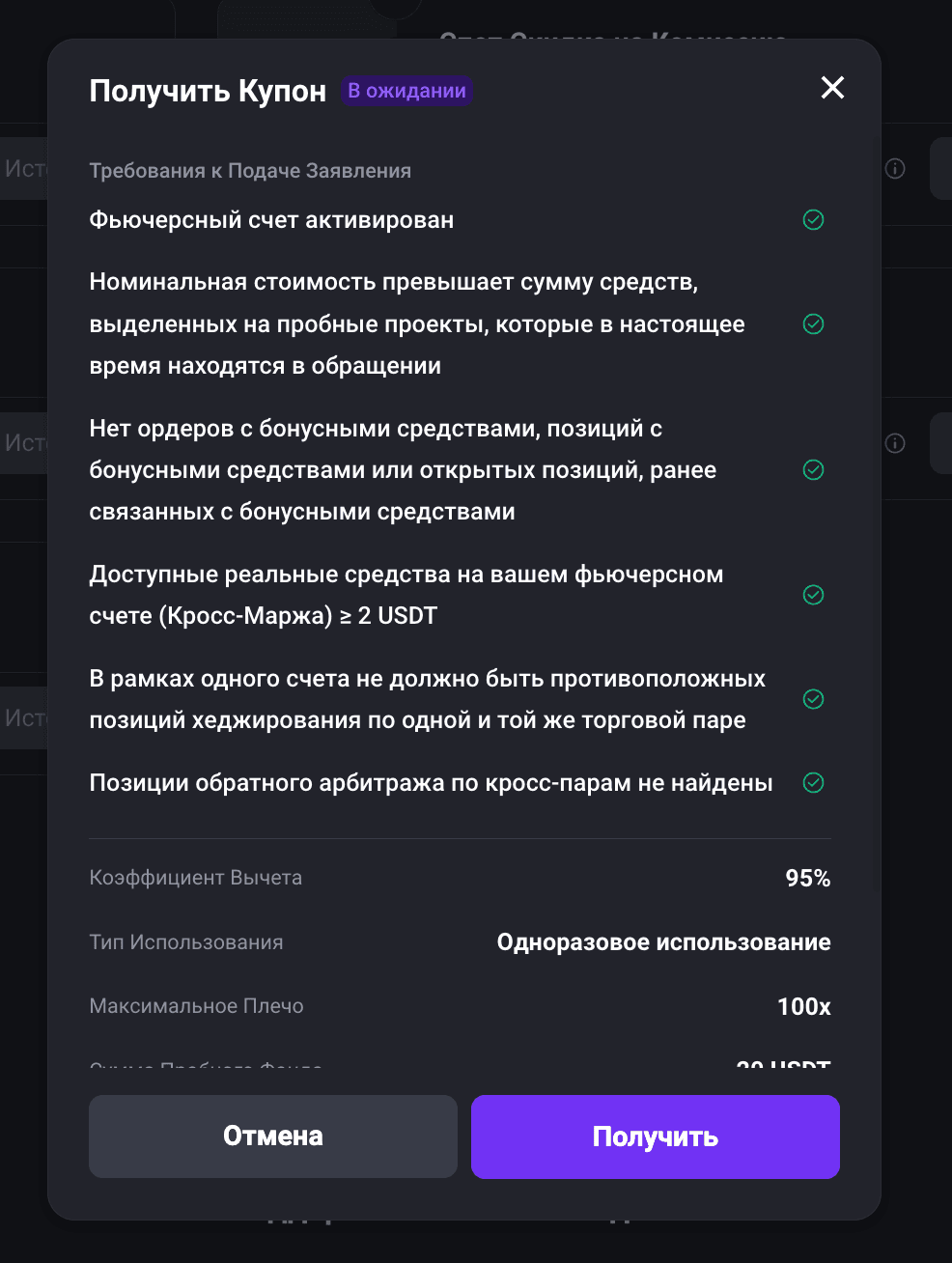Click the Максимальное Плечо 100x value

(804, 1007)
